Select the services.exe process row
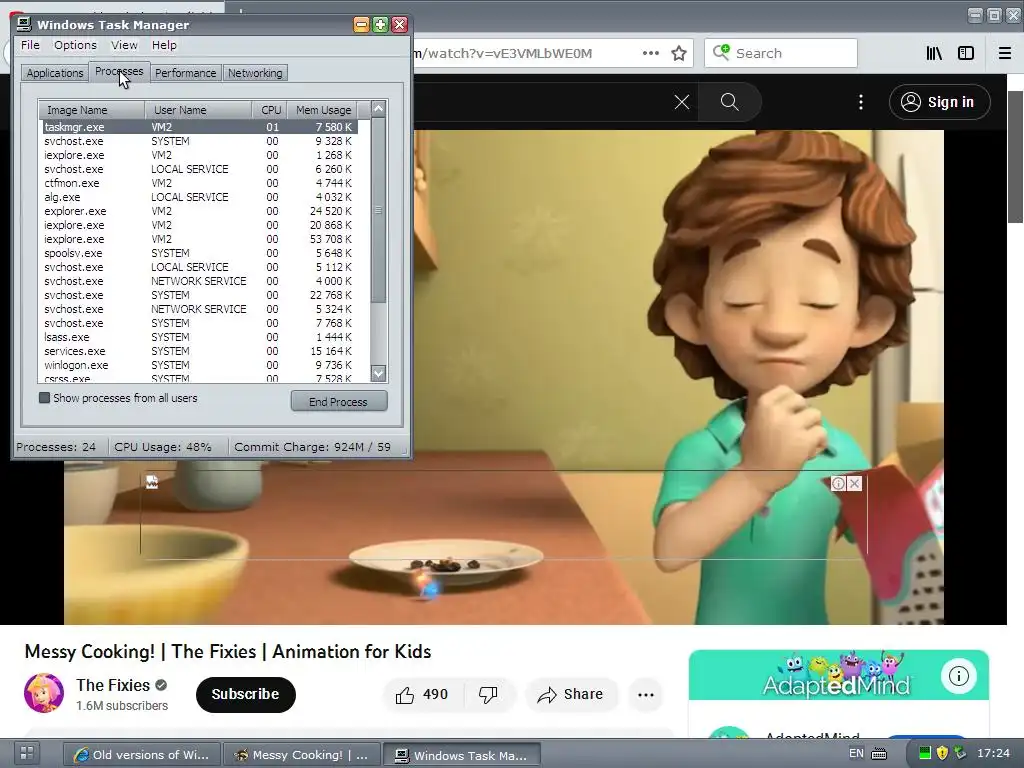The width and height of the screenshot is (1024, 768). (200, 351)
